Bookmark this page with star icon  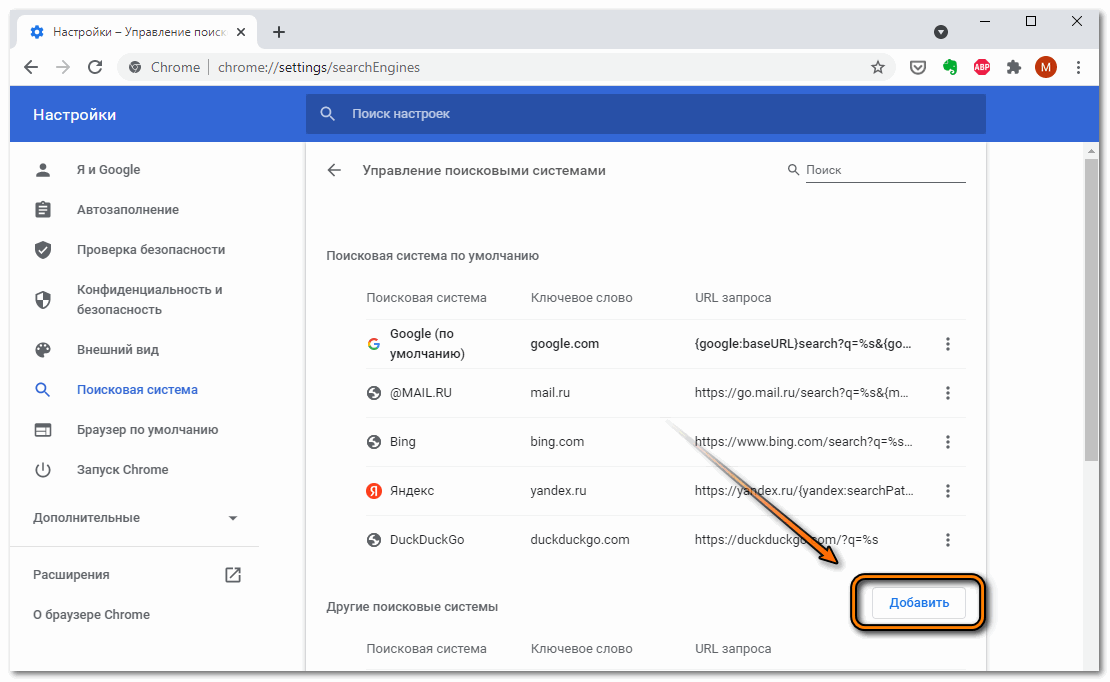(x=878, y=67)
